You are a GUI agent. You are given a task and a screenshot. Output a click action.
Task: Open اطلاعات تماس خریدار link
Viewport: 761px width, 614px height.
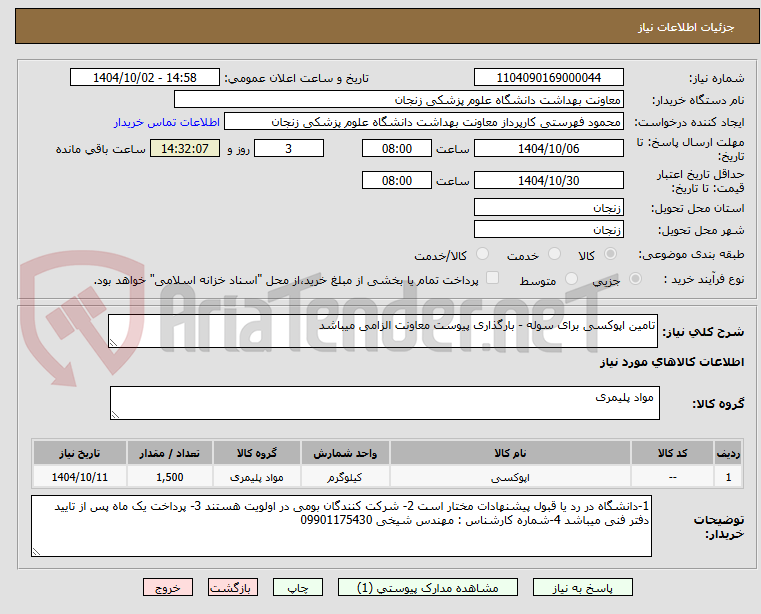point(167,122)
